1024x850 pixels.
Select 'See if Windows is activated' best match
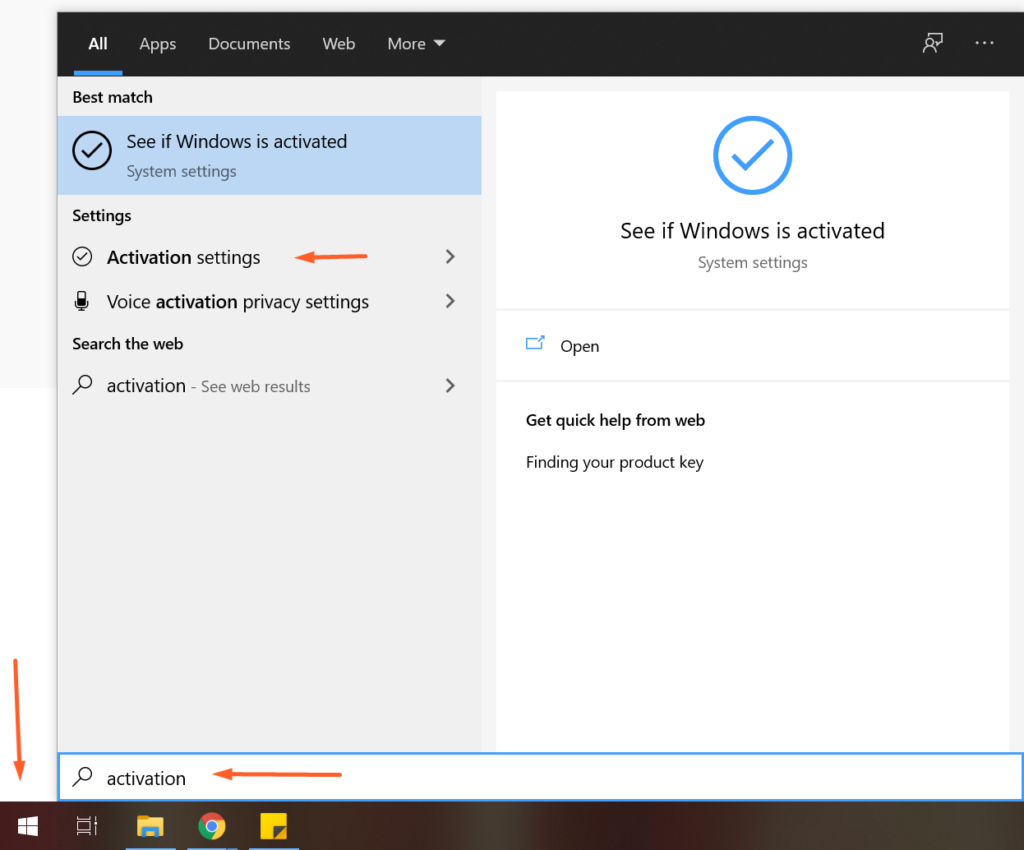pyautogui.click(x=269, y=155)
